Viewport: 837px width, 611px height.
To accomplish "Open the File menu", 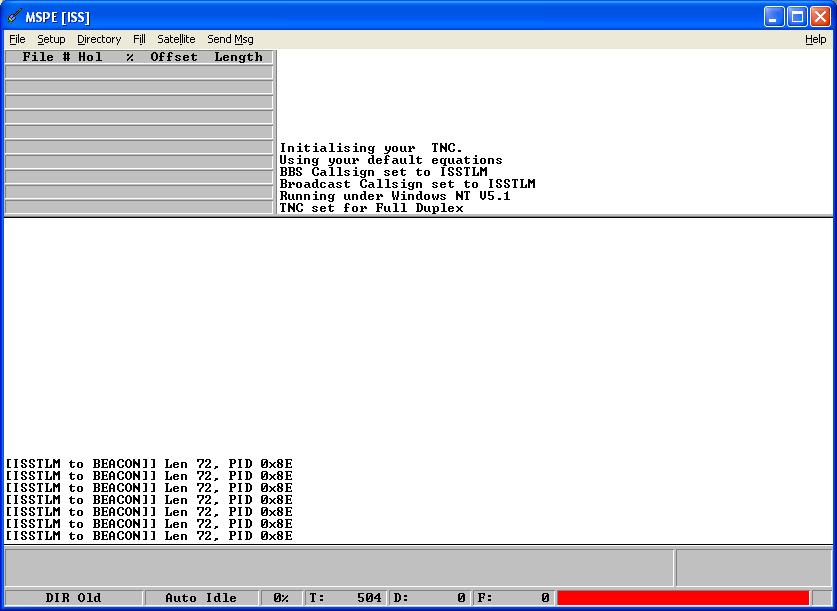I will coord(17,39).
